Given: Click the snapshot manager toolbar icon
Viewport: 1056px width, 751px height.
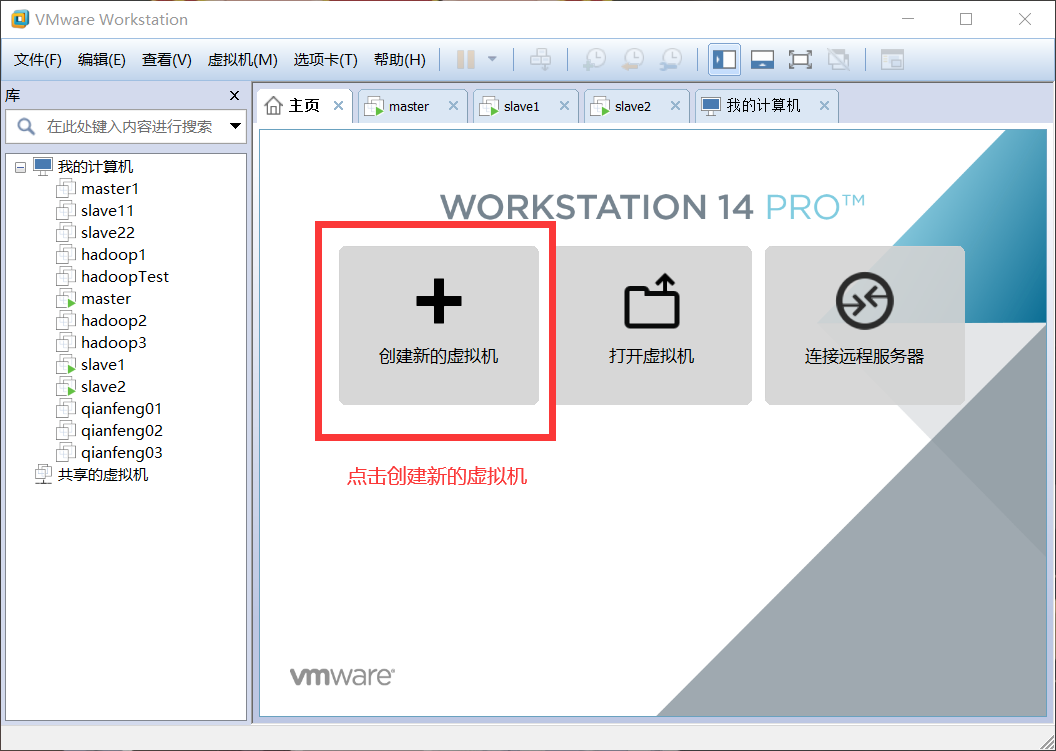Looking at the screenshot, I should pyautogui.click(x=671, y=59).
